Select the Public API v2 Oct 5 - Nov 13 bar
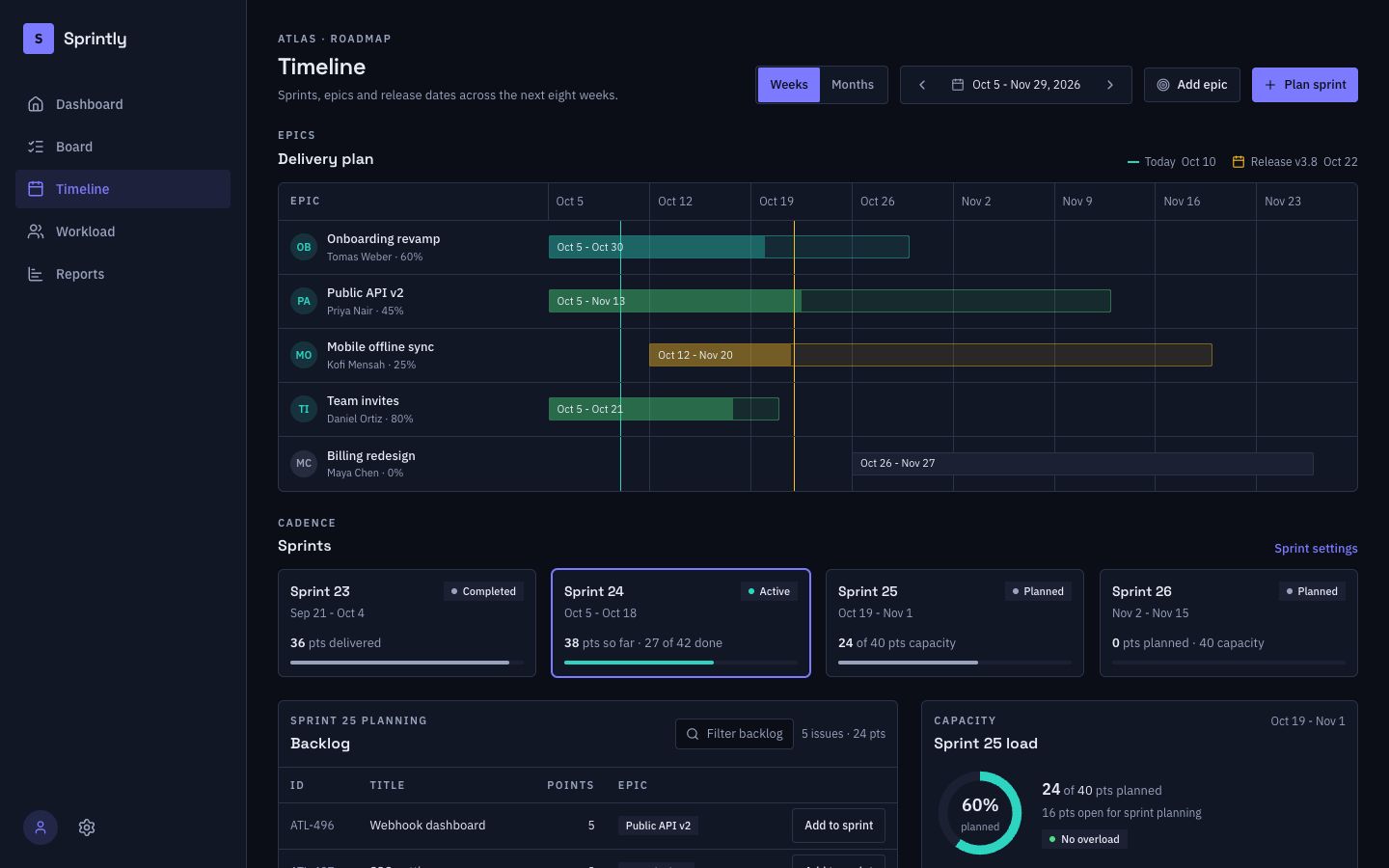The width and height of the screenshot is (1389, 868). tap(830, 301)
